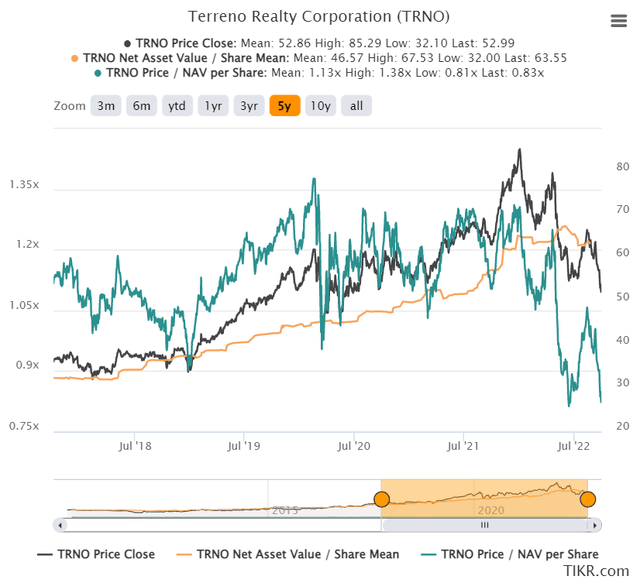Choose the 3yr zoom range
640x583 pixels.
tap(249, 106)
